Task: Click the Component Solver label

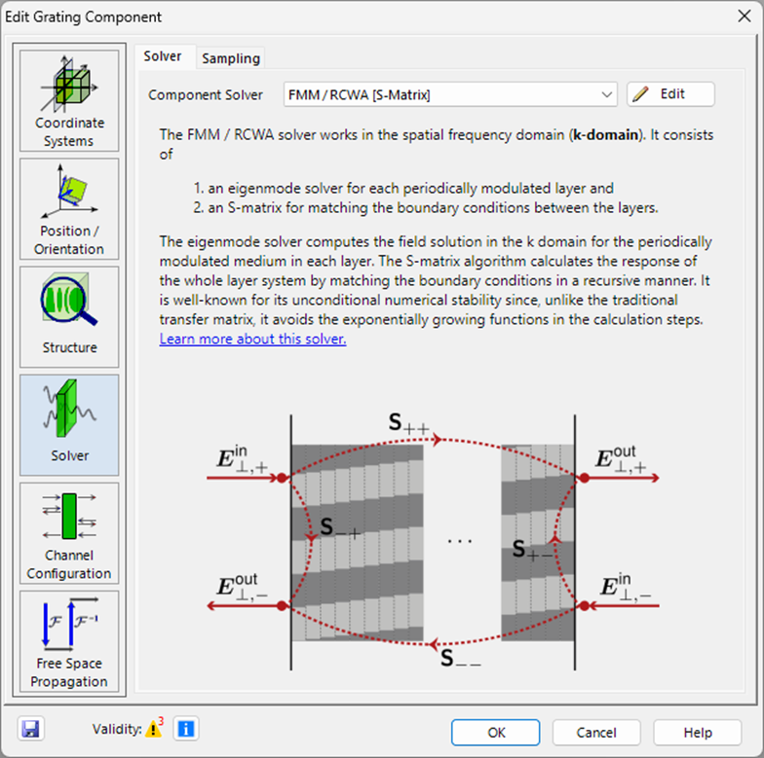Action: pos(205,95)
